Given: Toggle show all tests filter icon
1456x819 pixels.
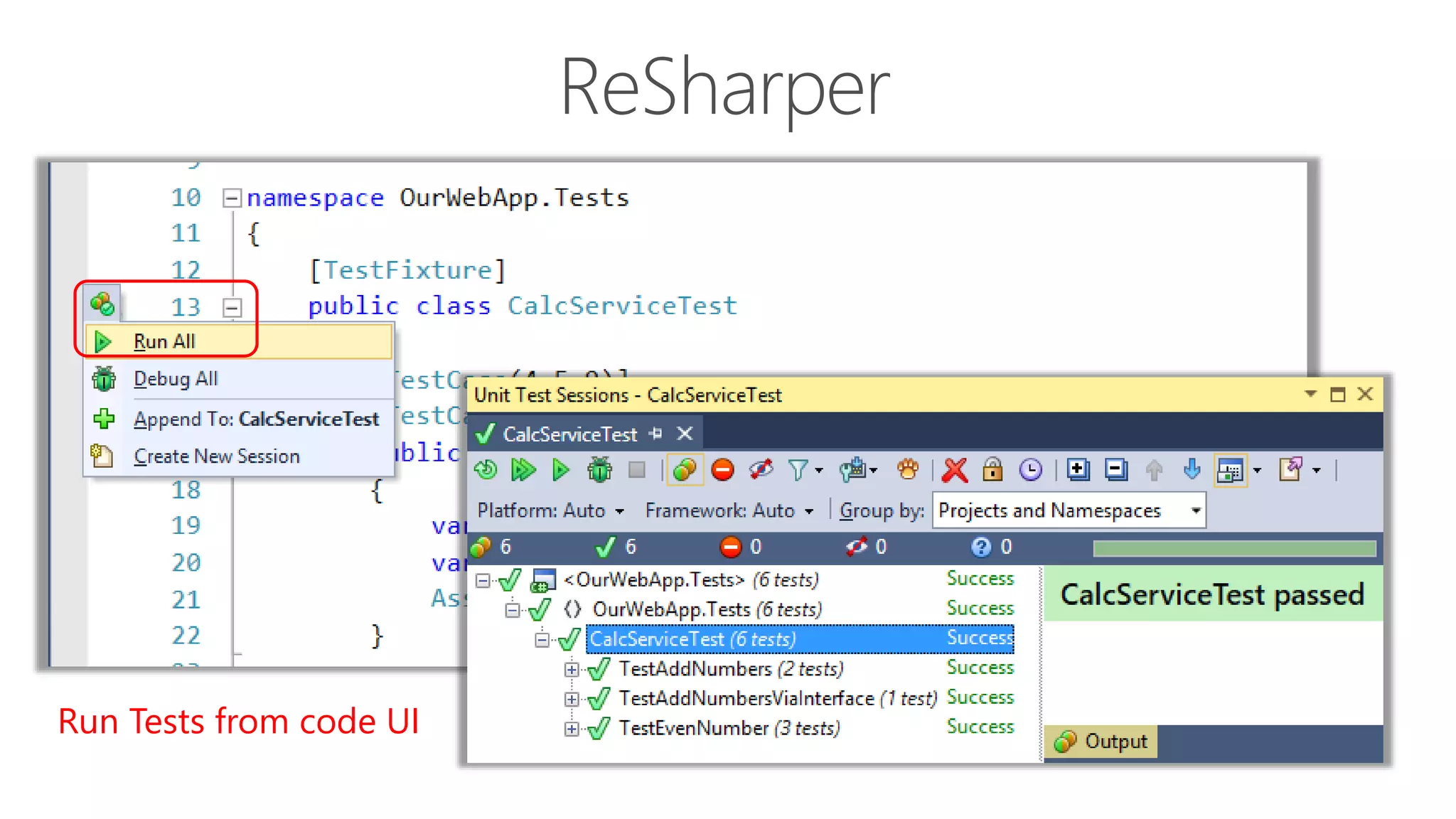Looking at the screenshot, I should 684,470.
